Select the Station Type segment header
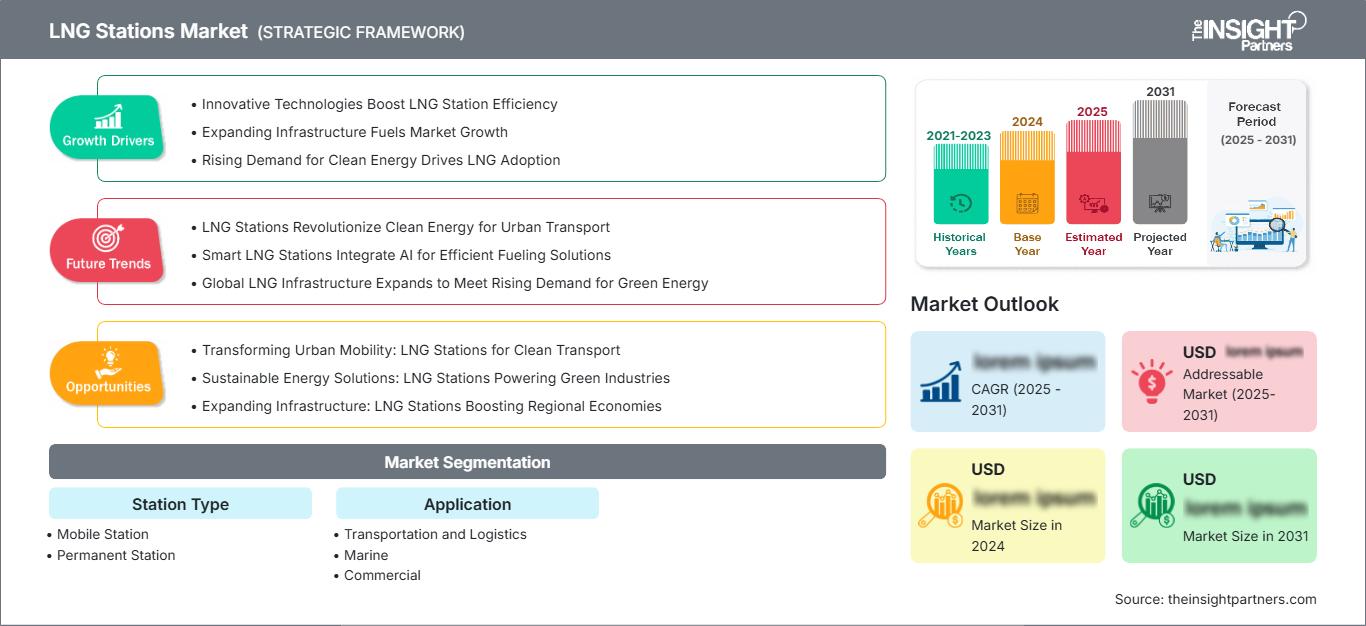This screenshot has width=1366, height=626. 180,504
